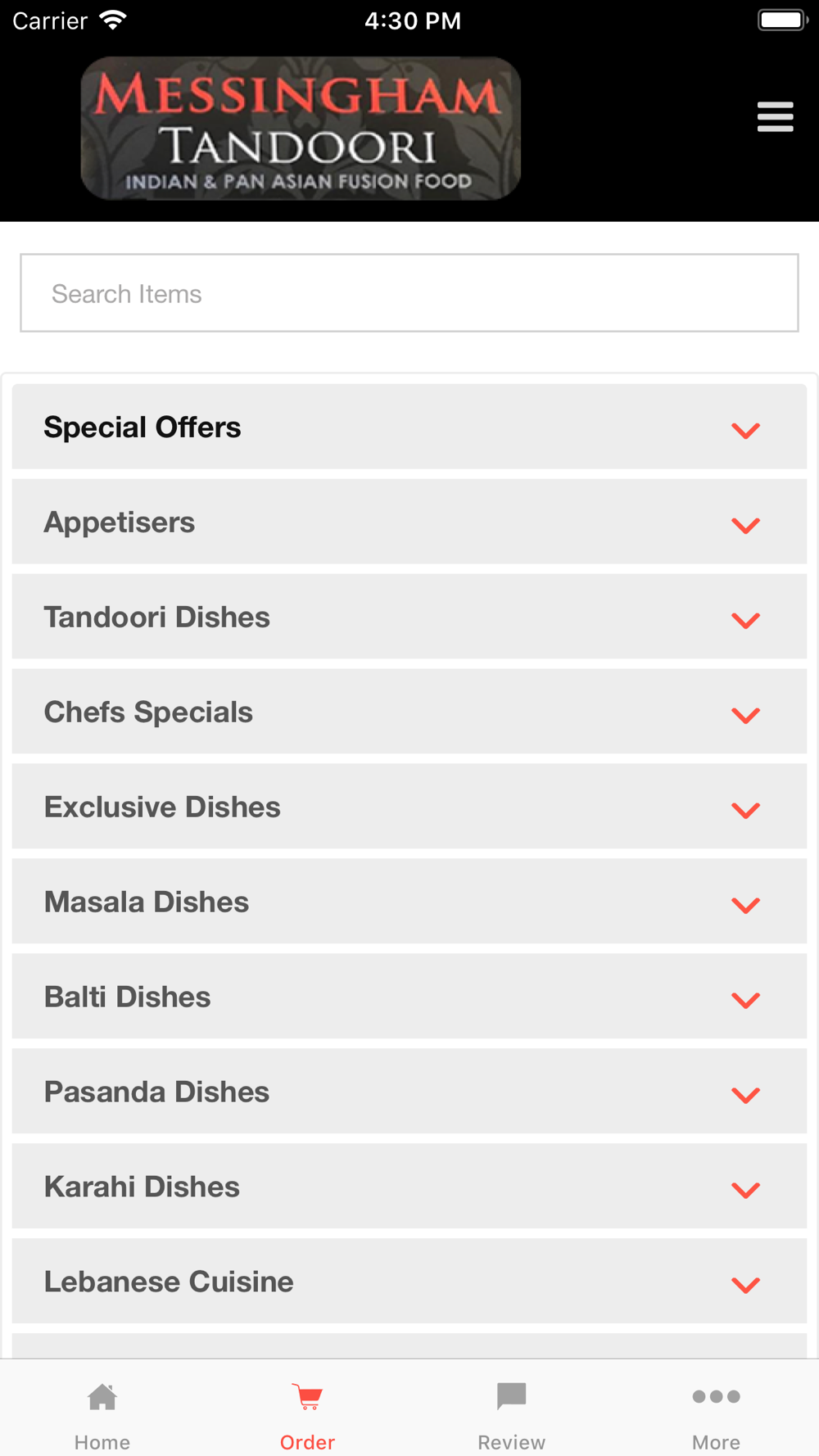This screenshot has height=1456, width=819.
Task: Expand Exclusive Dishes chevron arrow
Action: pos(746,810)
